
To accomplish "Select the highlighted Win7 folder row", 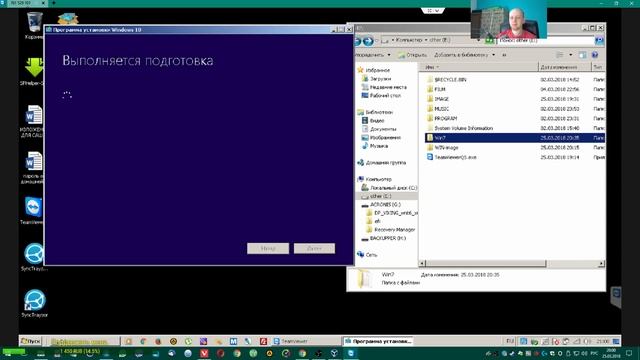I will pyautogui.click(x=515, y=138).
